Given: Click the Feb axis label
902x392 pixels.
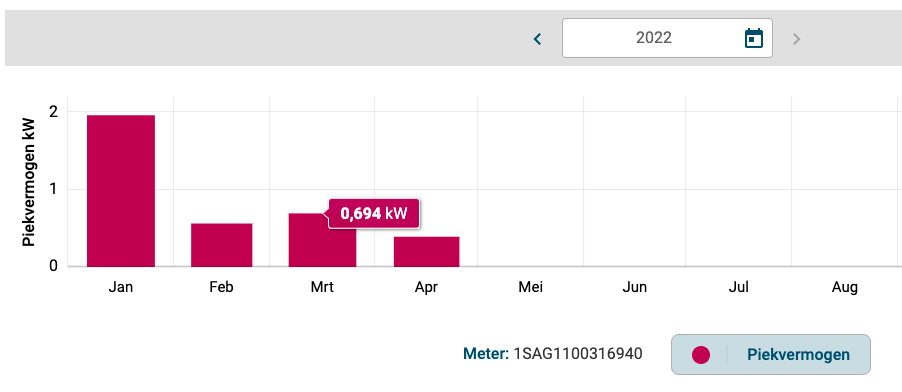Looking at the screenshot, I should click(221, 287).
